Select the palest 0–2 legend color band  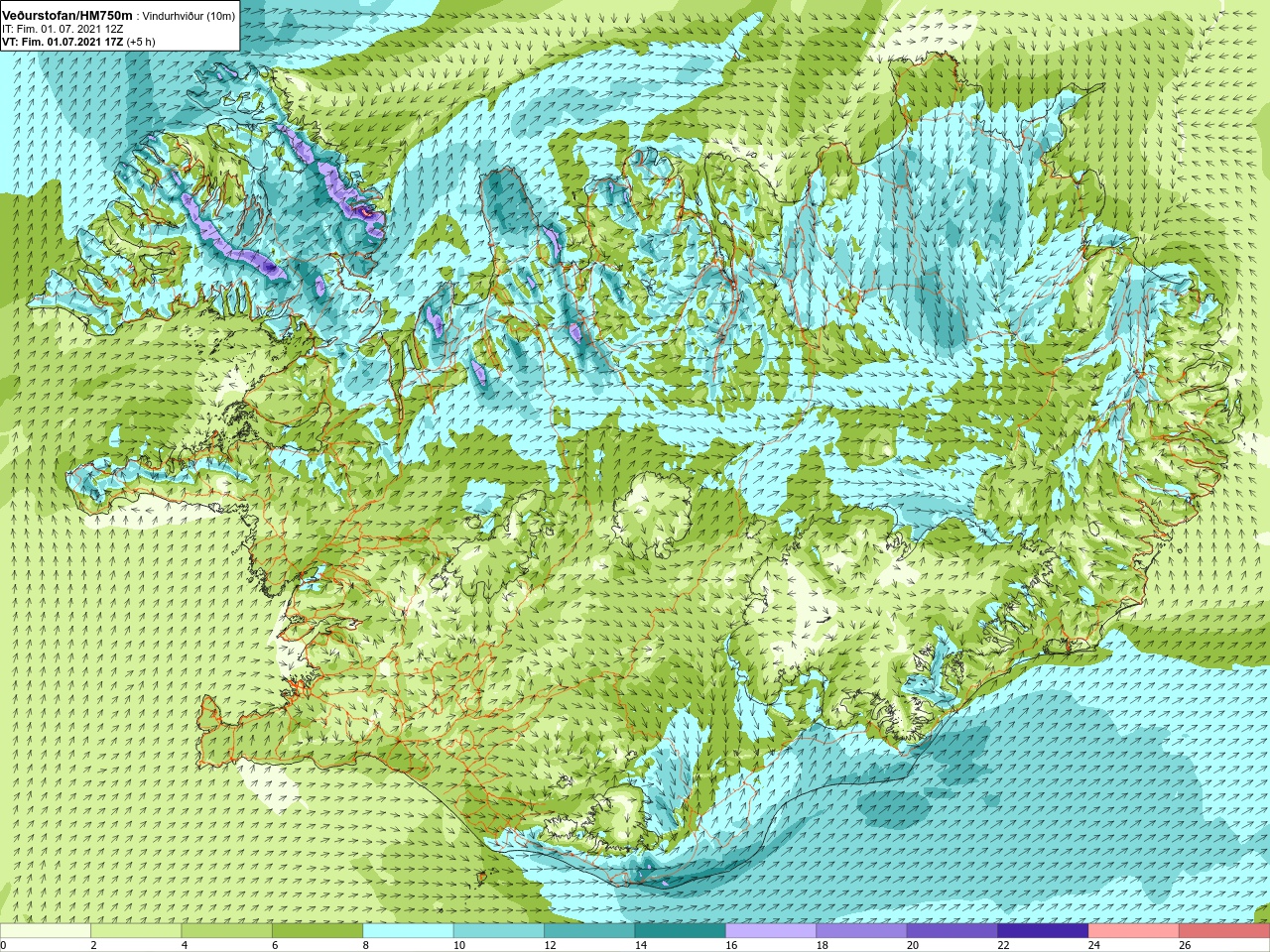46,931
